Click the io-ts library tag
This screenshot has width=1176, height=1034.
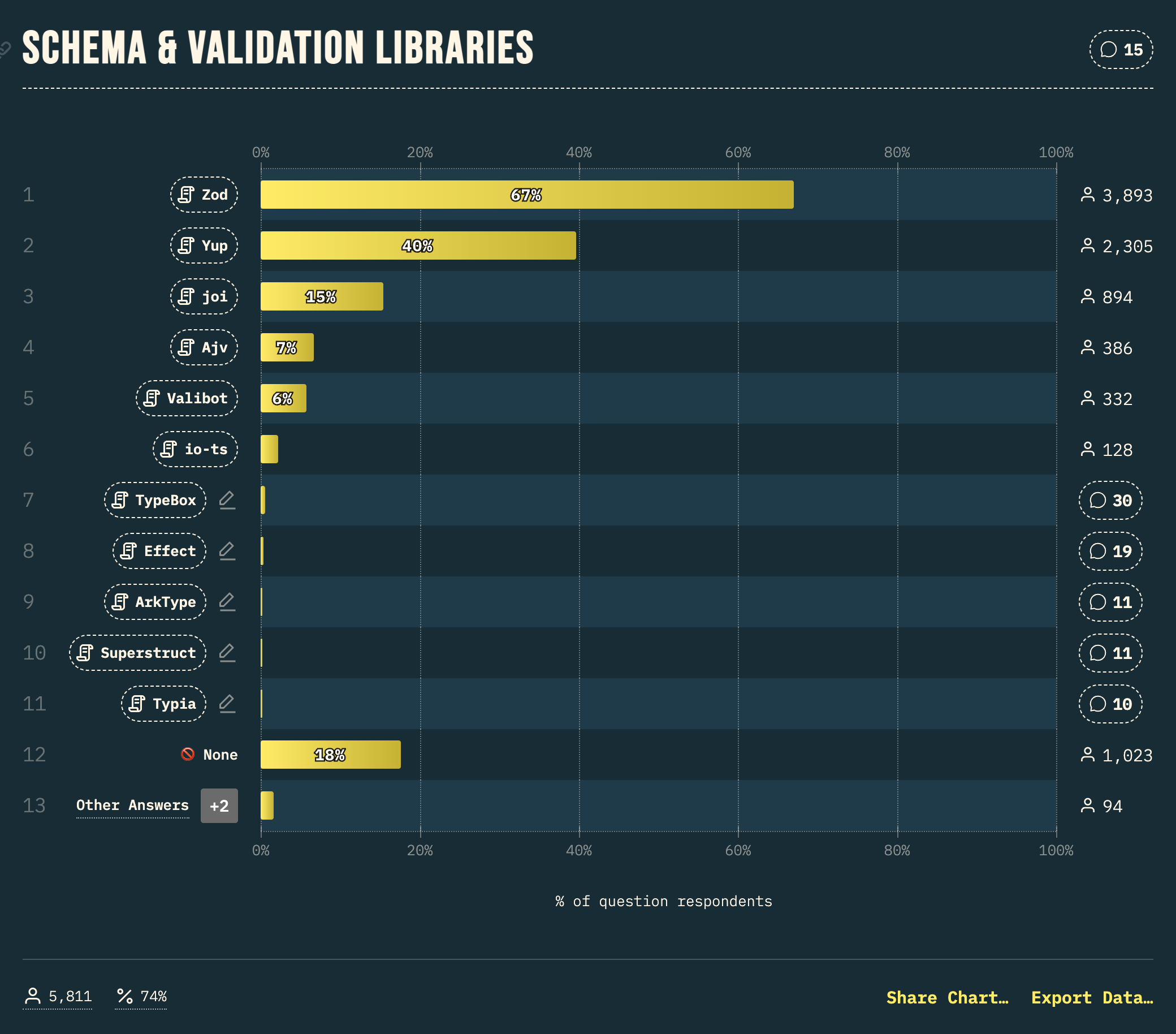195,449
